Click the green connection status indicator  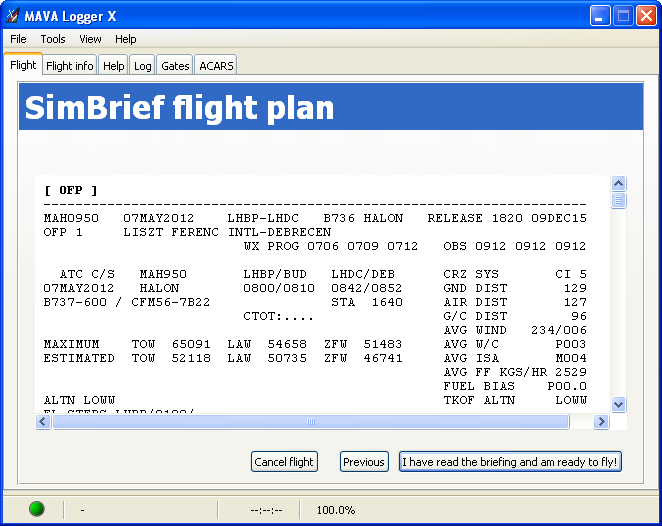pyautogui.click(x=37, y=509)
